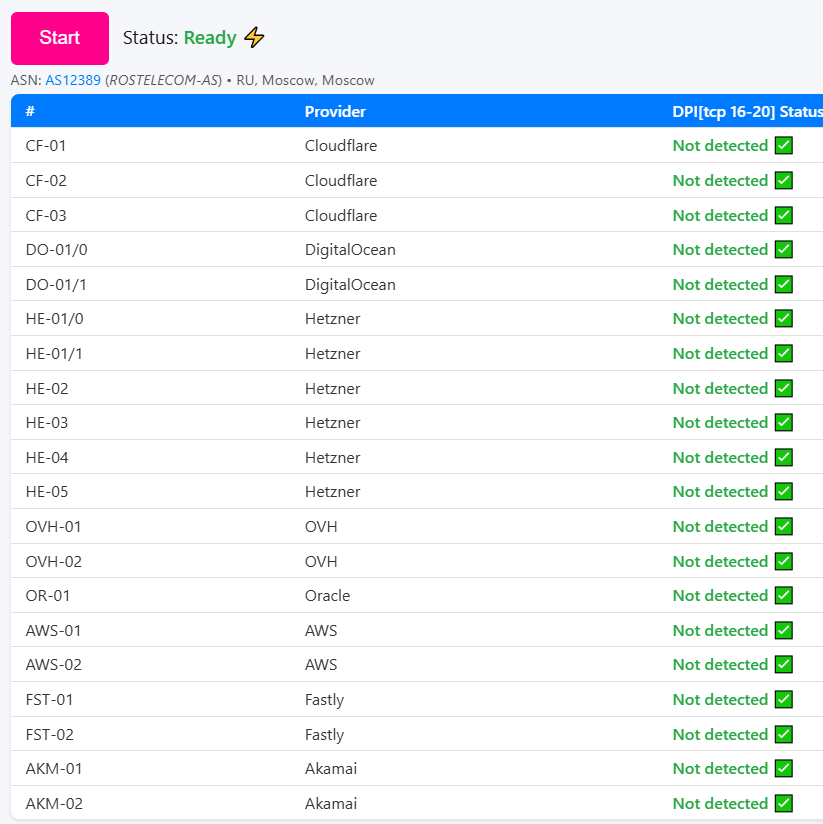This screenshot has height=824, width=823.
Task: Click green checkmark icon in FST-01 row
Action: click(x=784, y=699)
